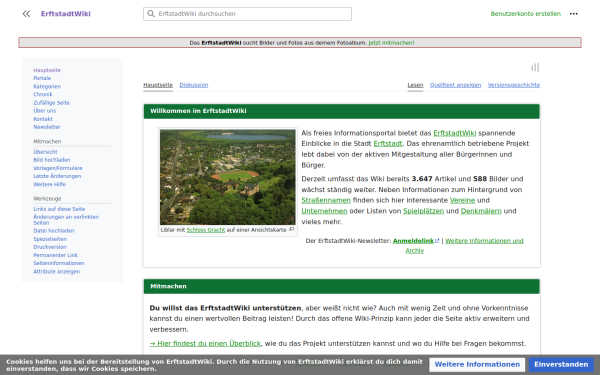Follow the Unternehmen link
This screenshot has height=375, width=600.
click(324, 211)
